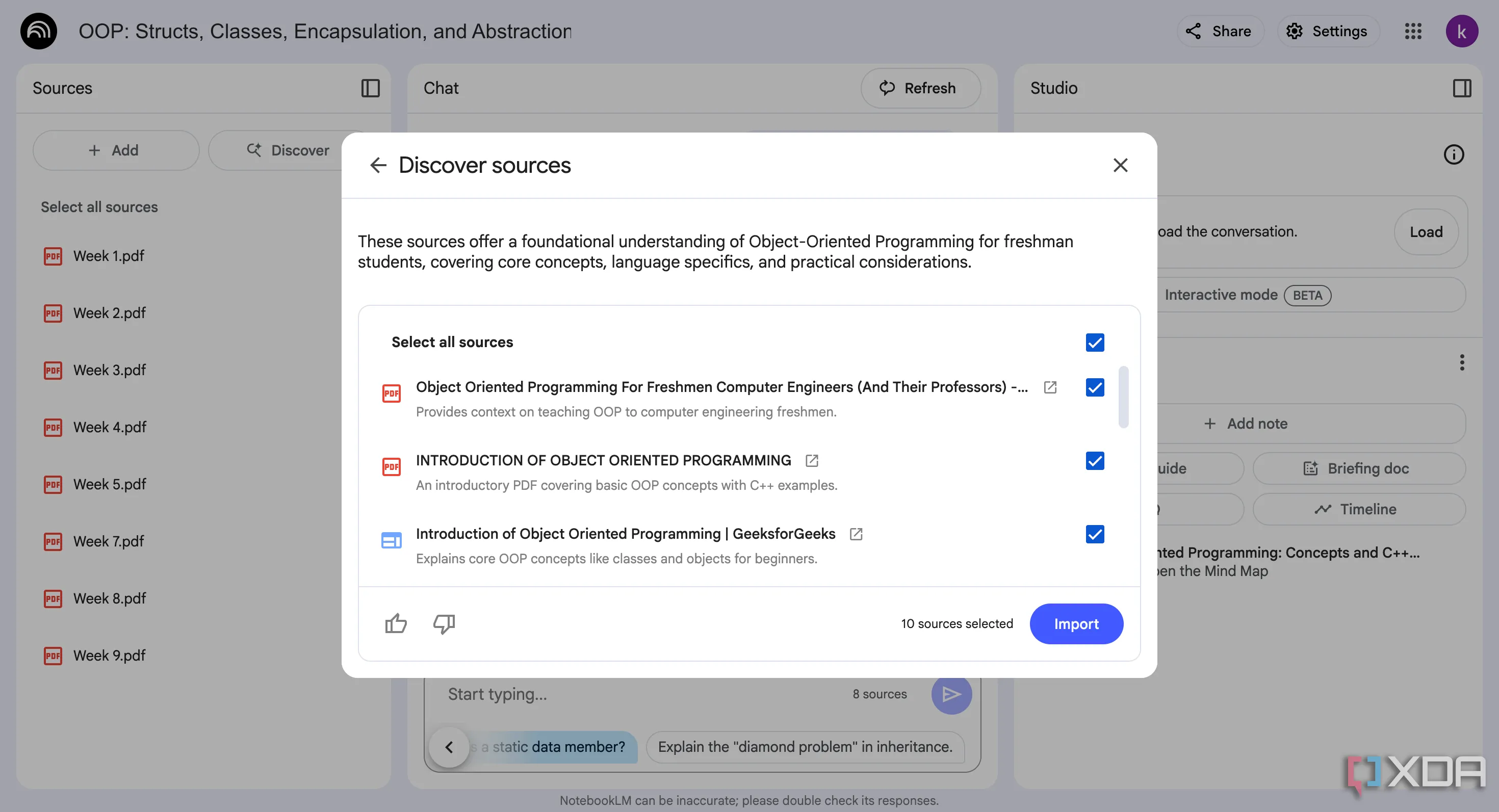Viewport: 1499px width, 812px height.
Task: Open Week 8.pdf source
Action: [110, 598]
